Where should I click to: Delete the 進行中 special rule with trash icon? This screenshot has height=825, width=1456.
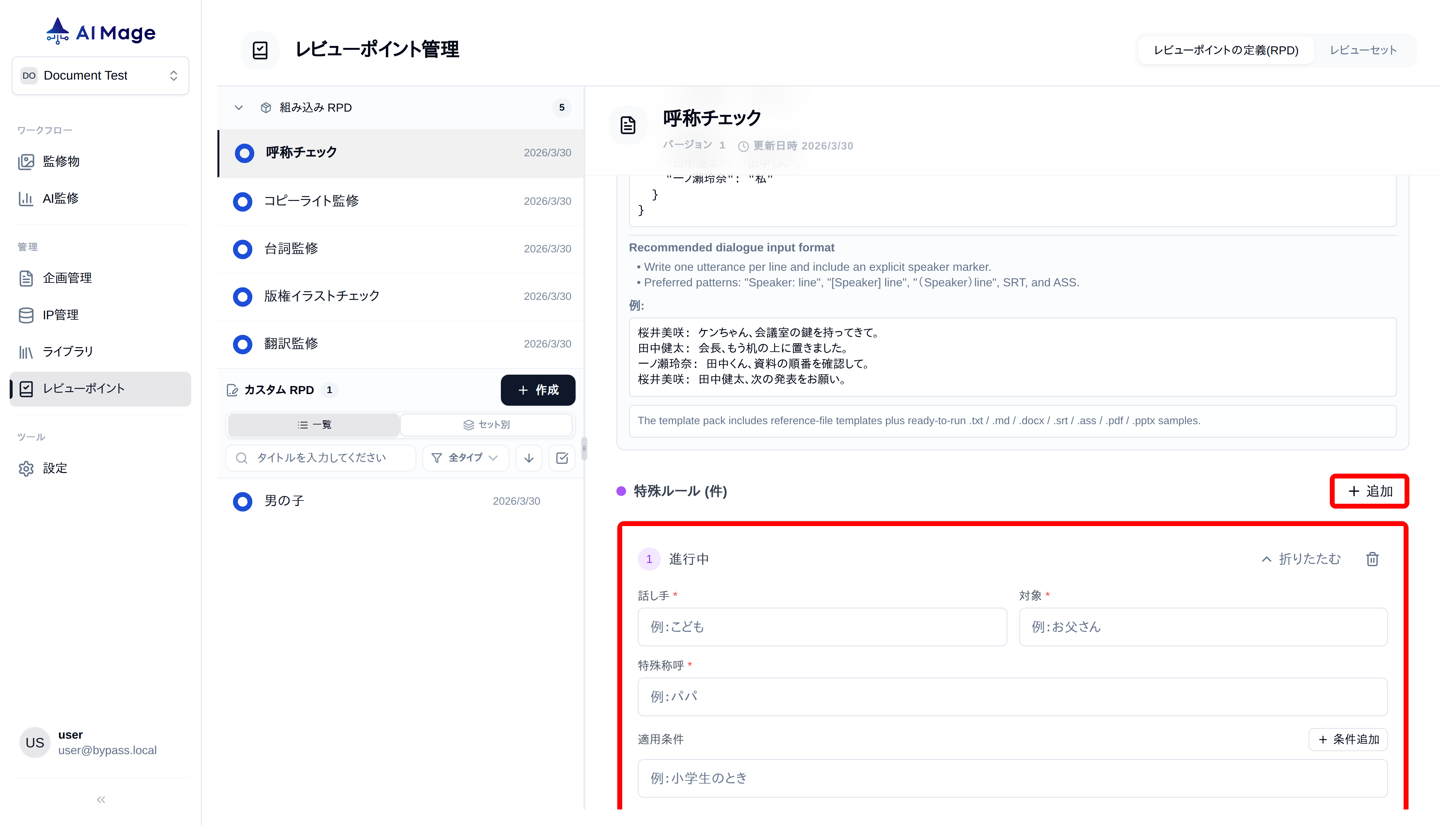(x=1372, y=559)
